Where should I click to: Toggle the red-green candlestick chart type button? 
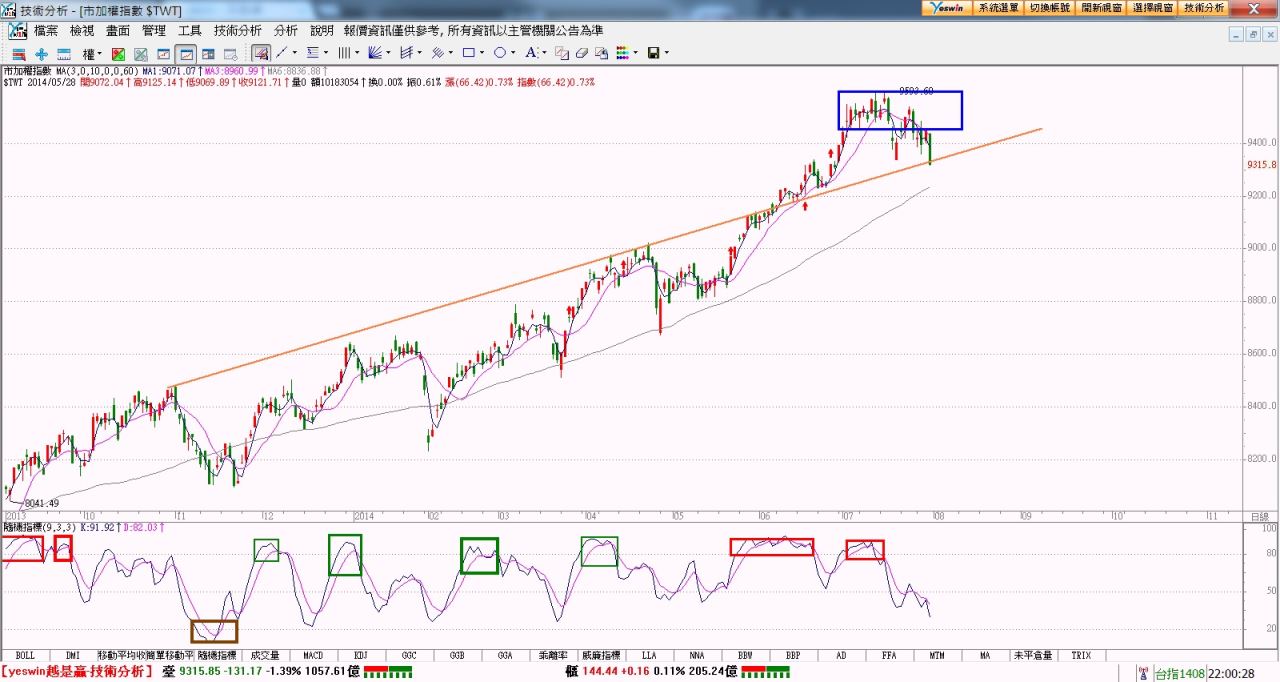pos(118,53)
